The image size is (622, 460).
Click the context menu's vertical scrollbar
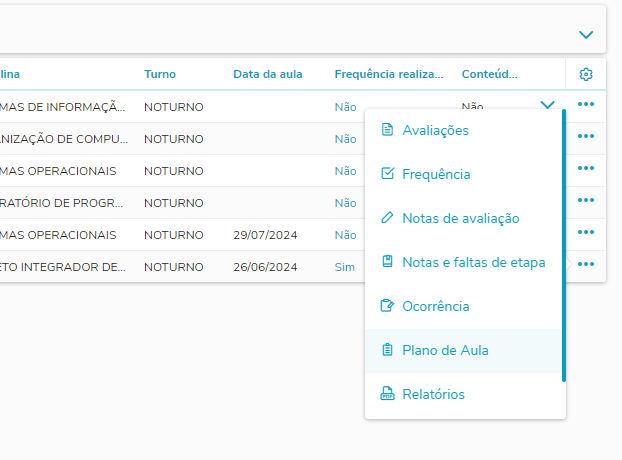(564, 245)
